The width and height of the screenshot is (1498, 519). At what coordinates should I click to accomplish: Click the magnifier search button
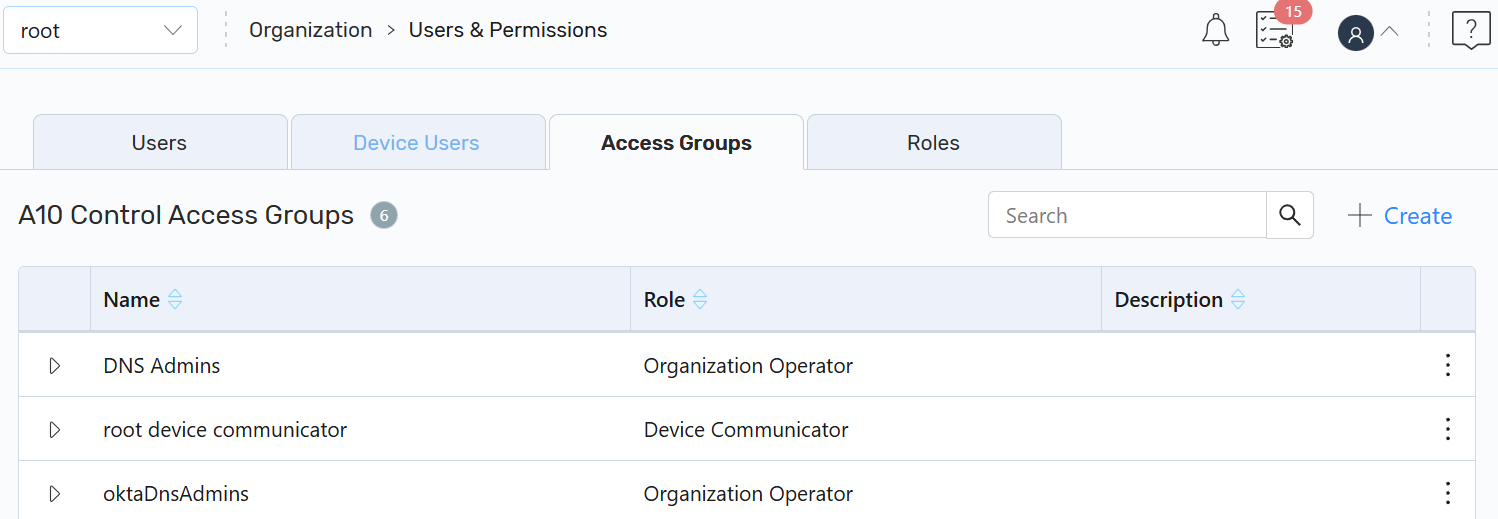pyautogui.click(x=1290, y=215)
